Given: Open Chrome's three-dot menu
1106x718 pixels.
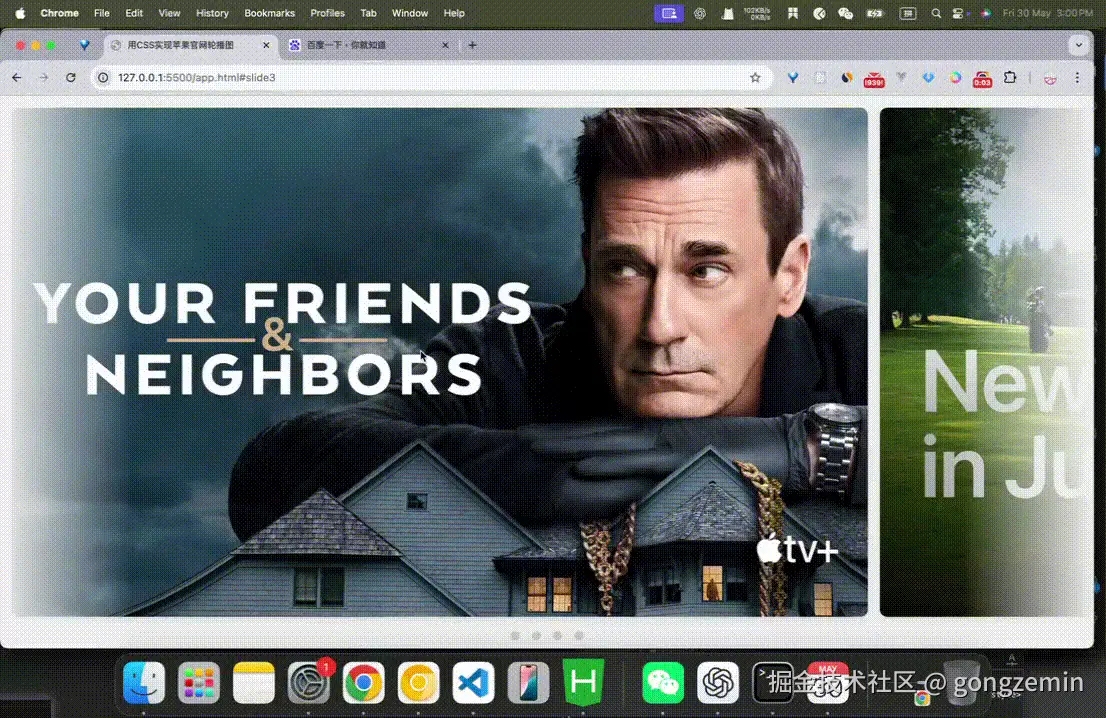Looking at the screenshot, I should pos(1077,78).
